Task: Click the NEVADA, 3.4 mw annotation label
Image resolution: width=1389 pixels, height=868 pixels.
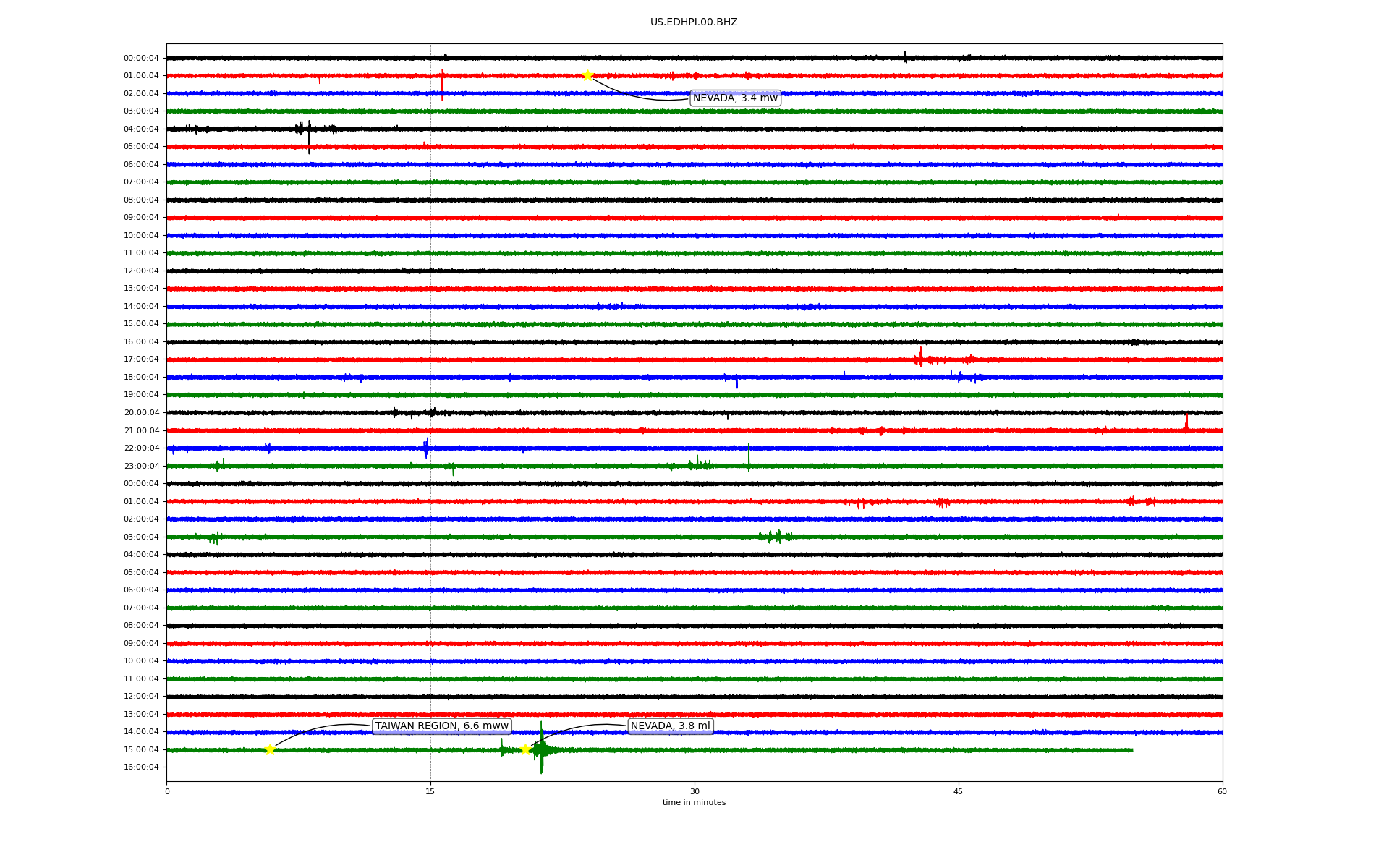Action: [x=735, y=98]
